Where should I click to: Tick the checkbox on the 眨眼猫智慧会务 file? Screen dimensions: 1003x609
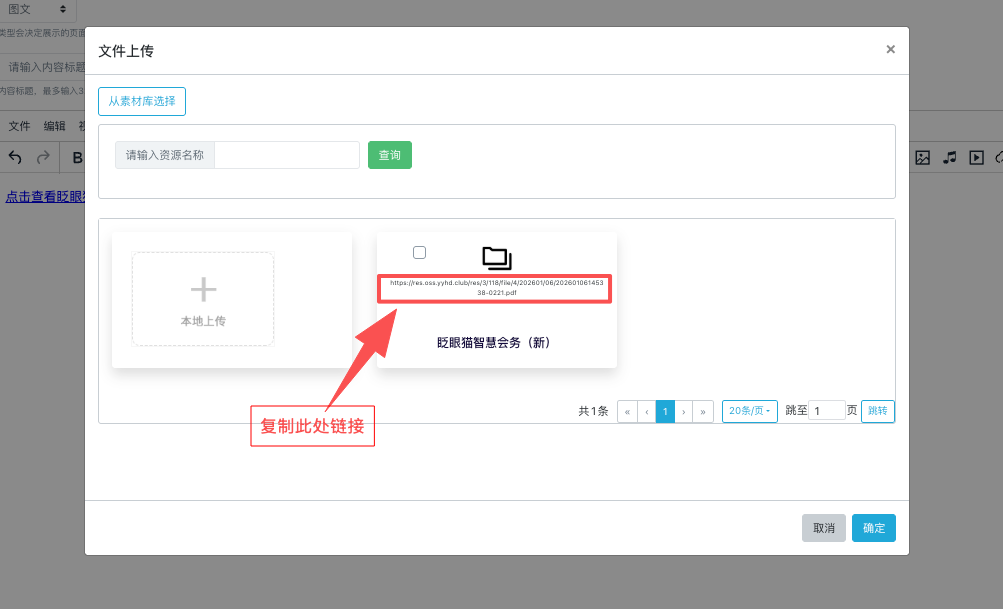click(419, 252)
